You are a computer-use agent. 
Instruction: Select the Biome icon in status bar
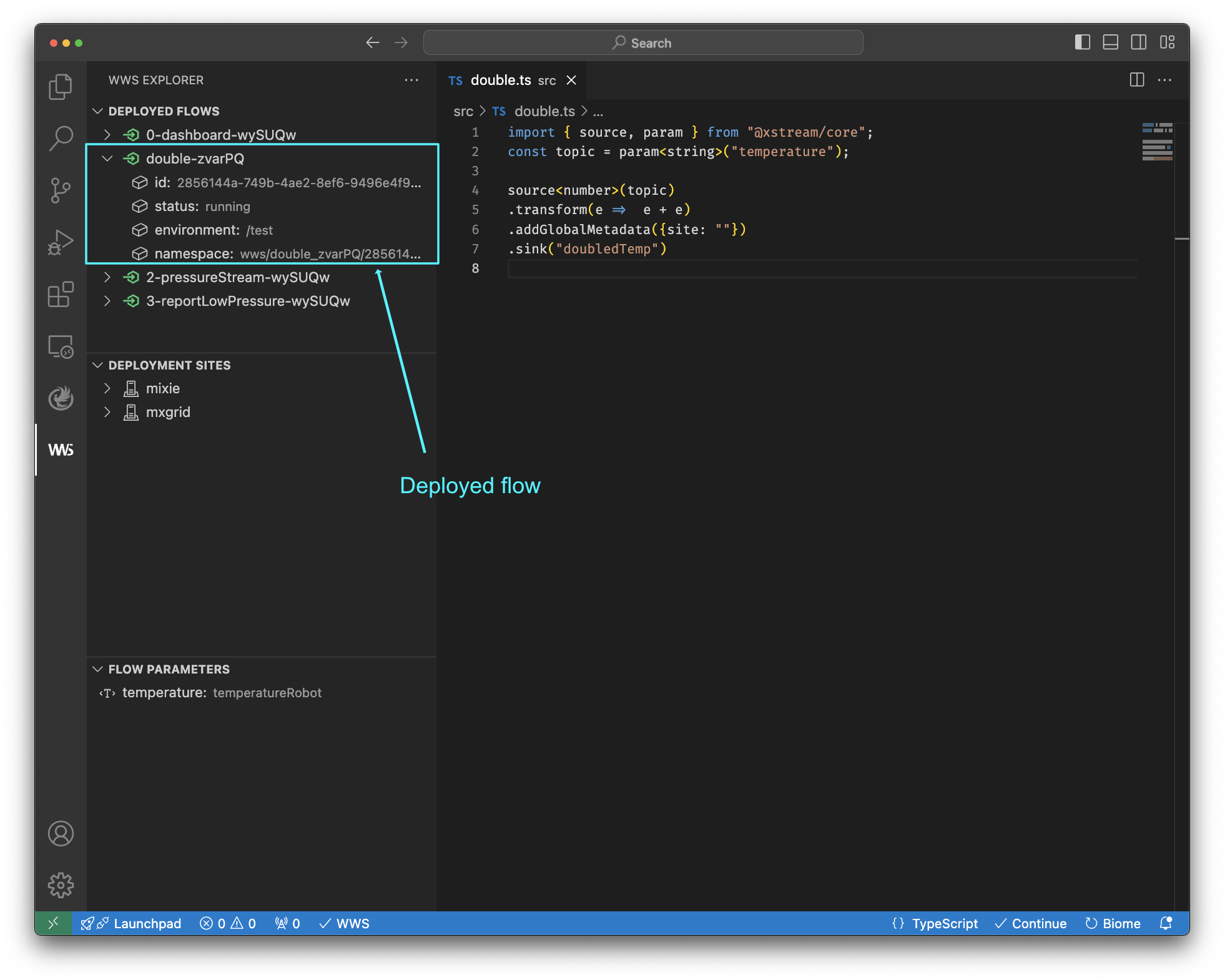[x=1091, y=922]
